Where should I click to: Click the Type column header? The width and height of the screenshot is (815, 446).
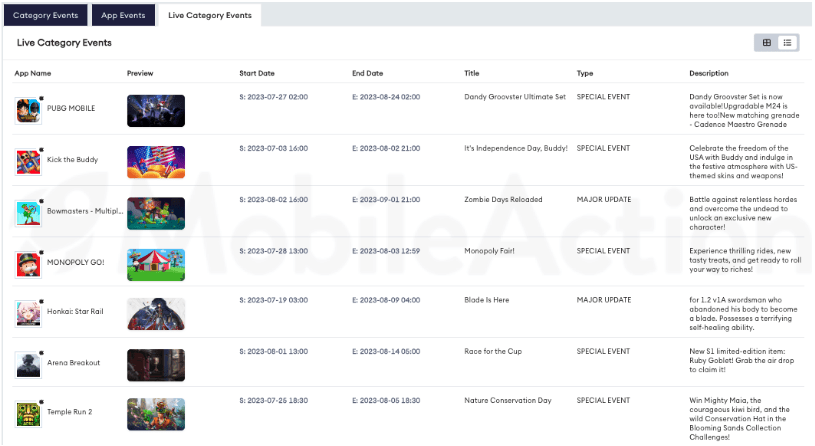coord(585,73)
